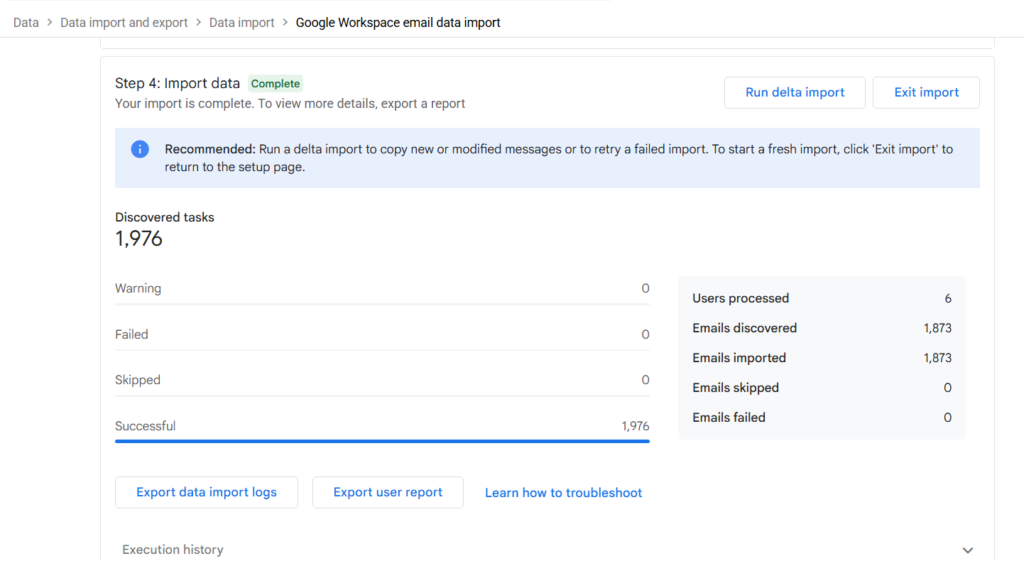This screenshot has width=1024, height=561.
Task: Click the Emails imported value 1,873
Action: 937,358
